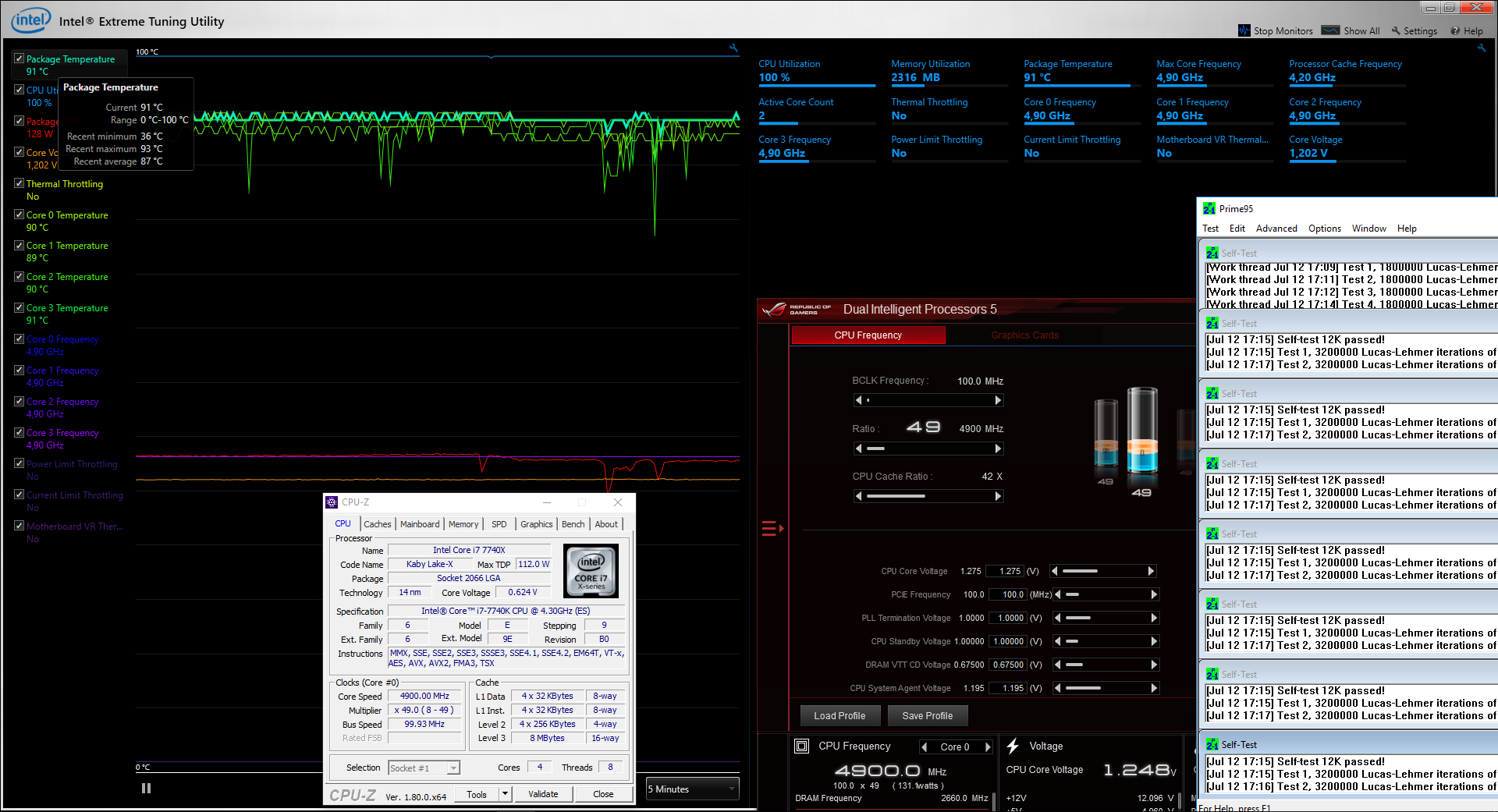Image resolution: width=1498 pixels, height=812 pixels.
Task: Click Show All in XTU toolbar
Action: pyautogui.click(x=1351, y=31)
